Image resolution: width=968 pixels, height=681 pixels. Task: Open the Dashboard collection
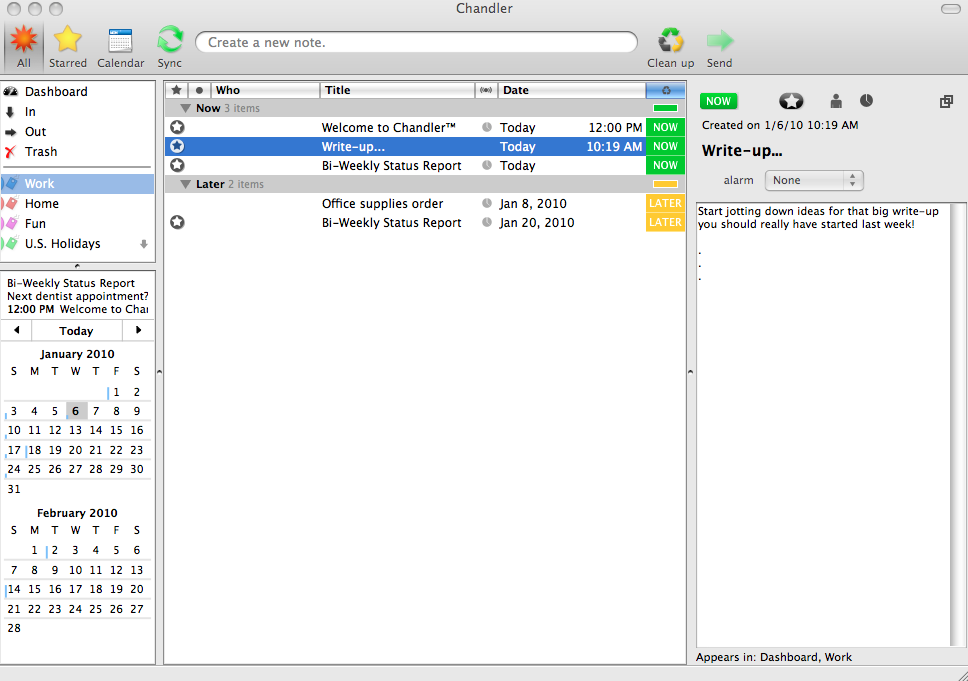56,91
